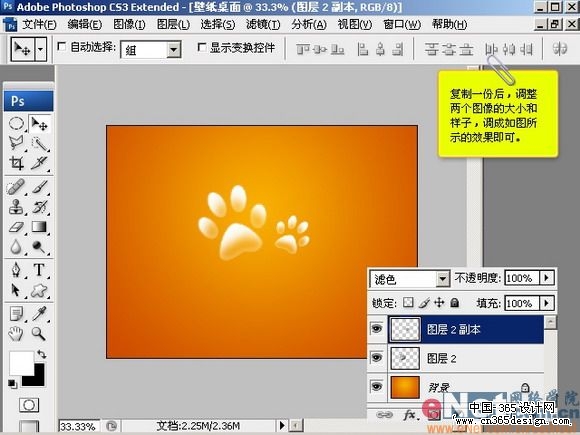
Task: Choose the Eyedropper tool
Action: (39, 314)
